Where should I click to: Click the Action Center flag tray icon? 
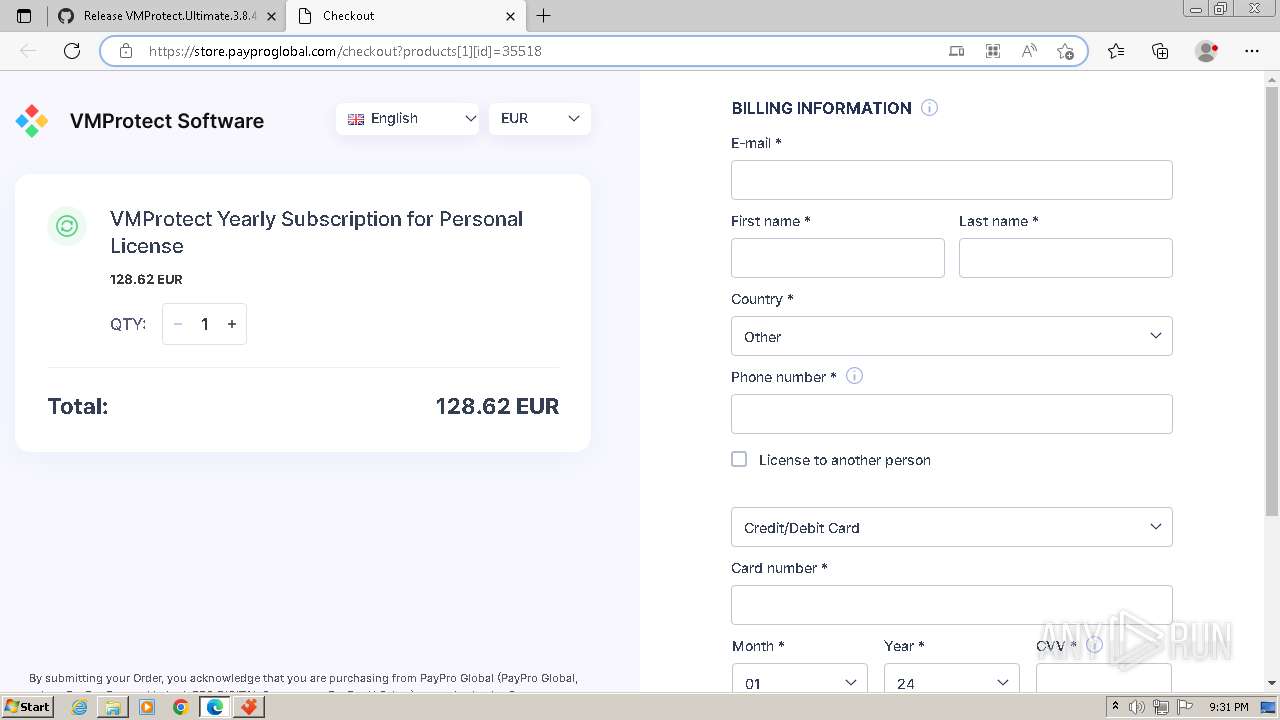pyautogui.click(x=1184, y=707)
